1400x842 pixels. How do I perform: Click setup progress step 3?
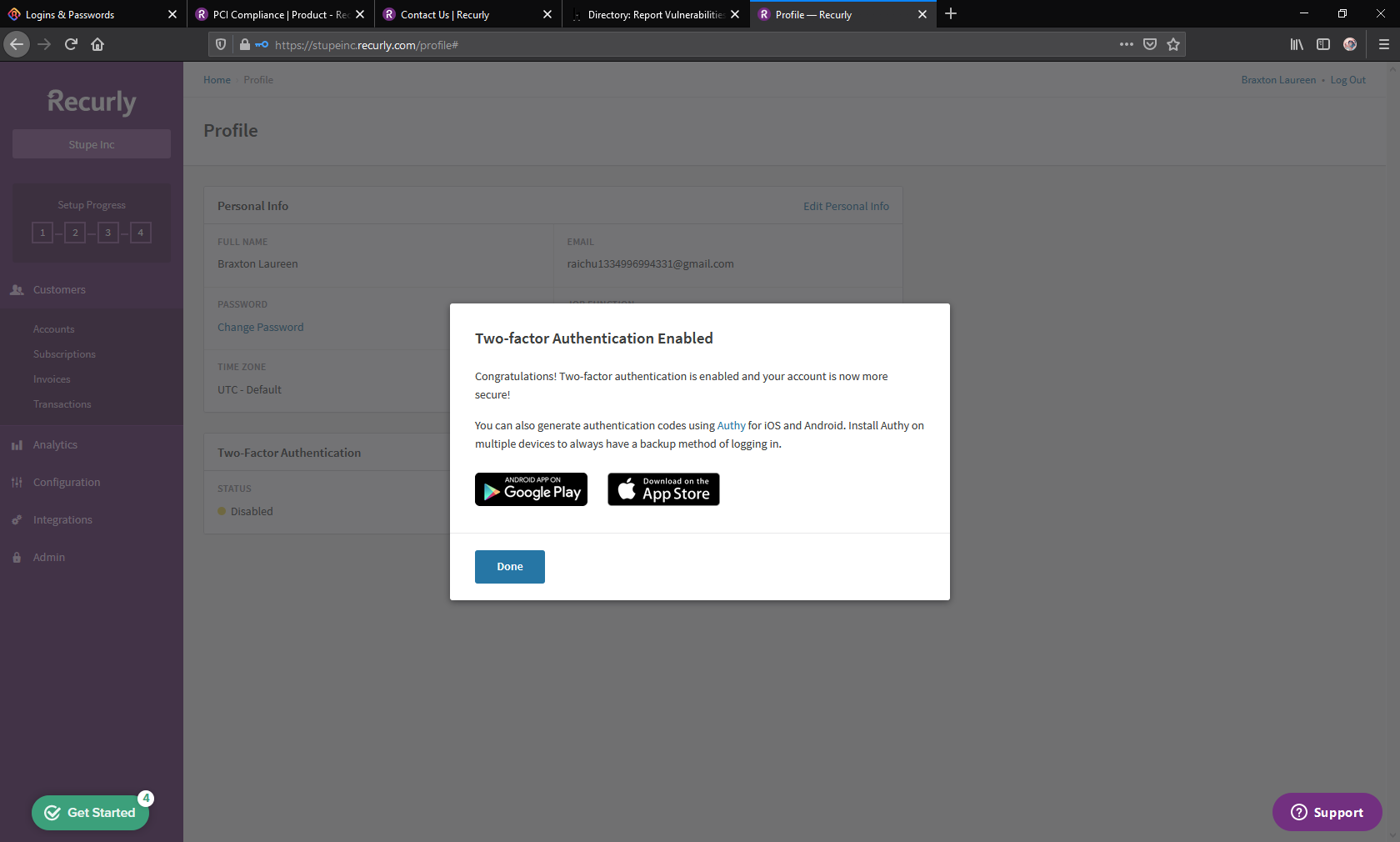point(107,233)
